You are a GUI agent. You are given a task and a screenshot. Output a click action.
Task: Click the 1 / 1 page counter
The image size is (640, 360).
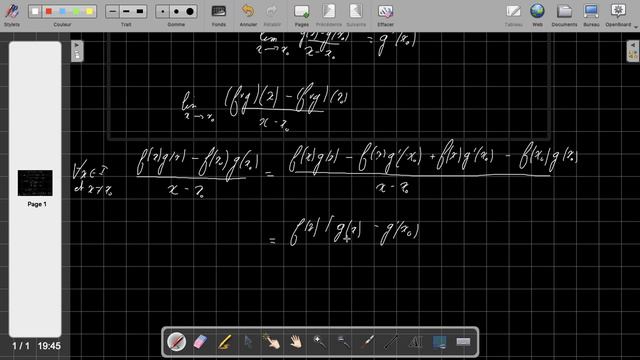(21, 346)
